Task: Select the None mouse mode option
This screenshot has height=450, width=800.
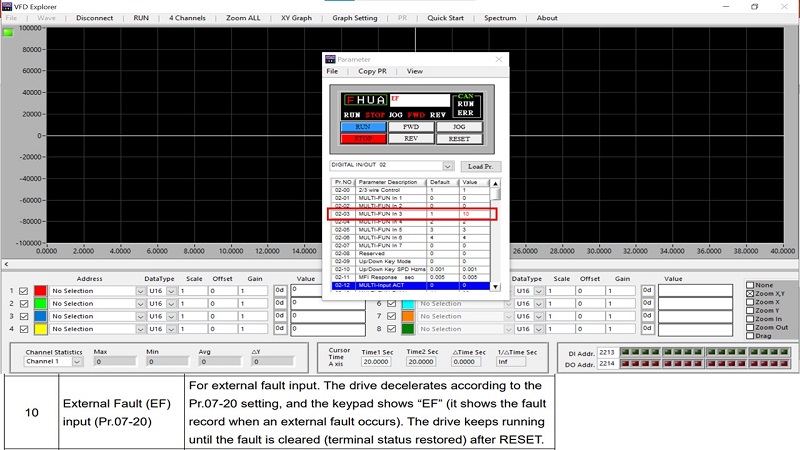Action: point(750,285)
